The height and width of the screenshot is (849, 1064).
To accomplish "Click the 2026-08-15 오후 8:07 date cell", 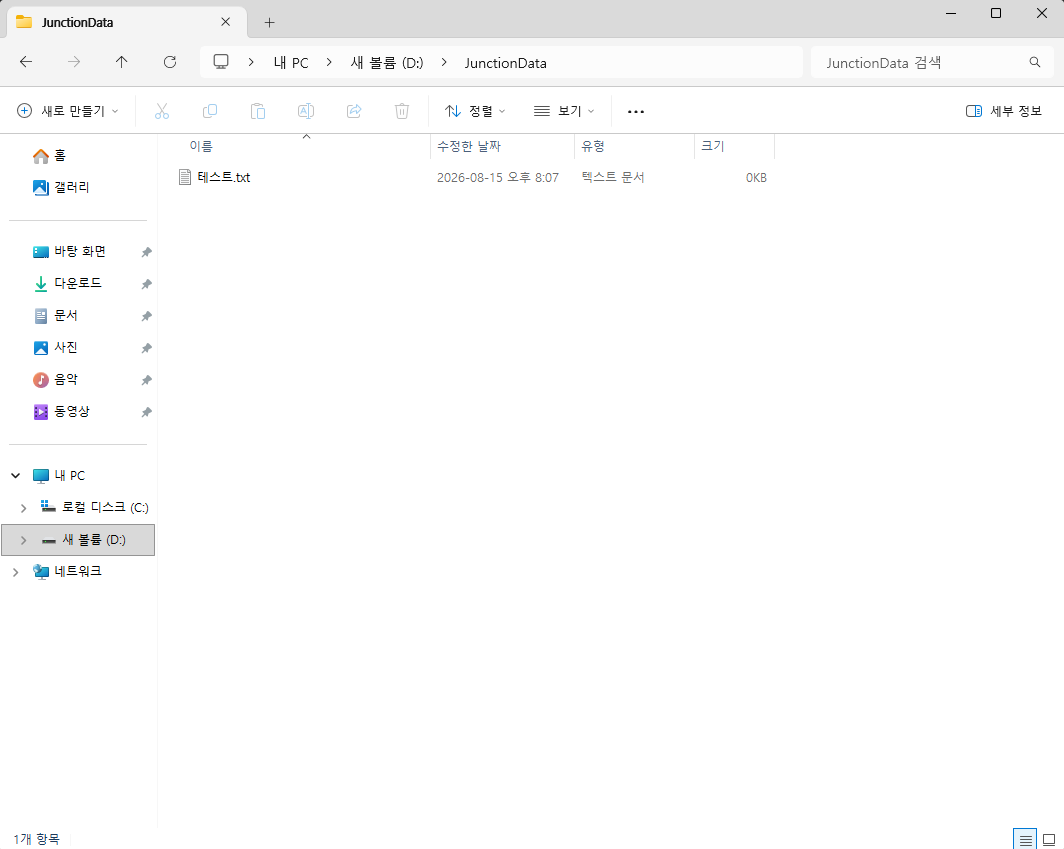I will pos(498,178).
